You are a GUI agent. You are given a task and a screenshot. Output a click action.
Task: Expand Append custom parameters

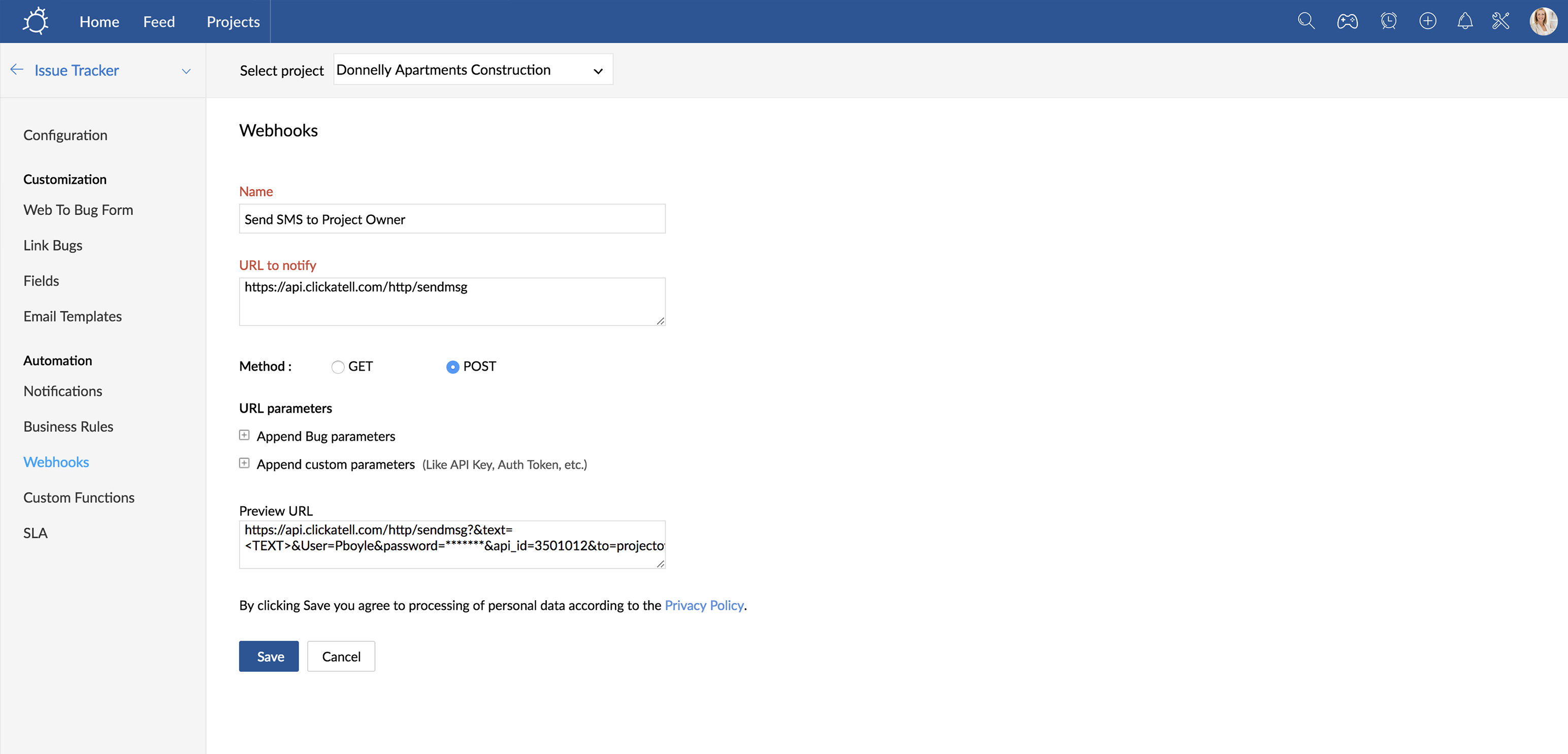[244, 463]
